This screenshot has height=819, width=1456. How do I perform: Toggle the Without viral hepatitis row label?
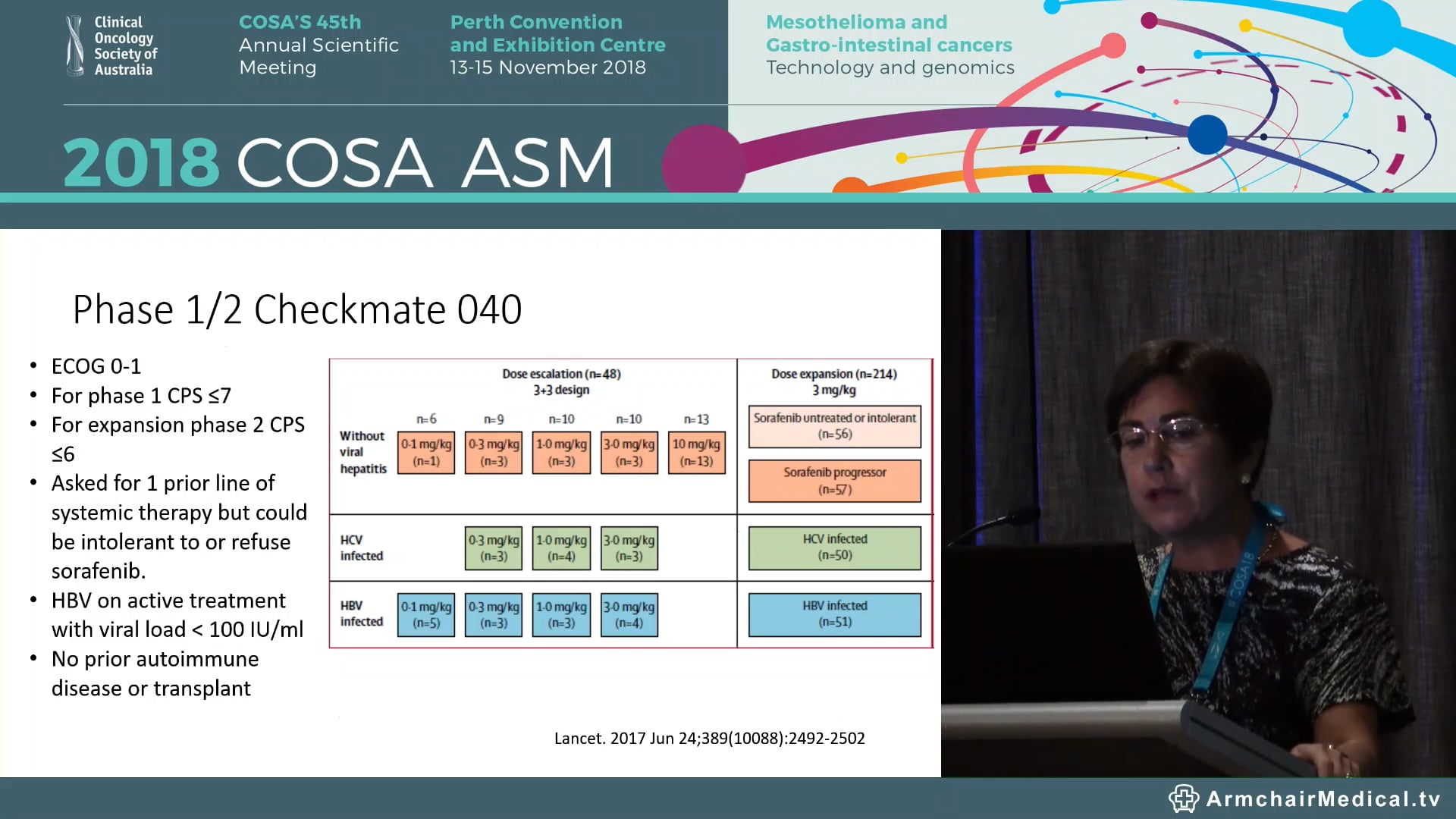click(362, 452)
